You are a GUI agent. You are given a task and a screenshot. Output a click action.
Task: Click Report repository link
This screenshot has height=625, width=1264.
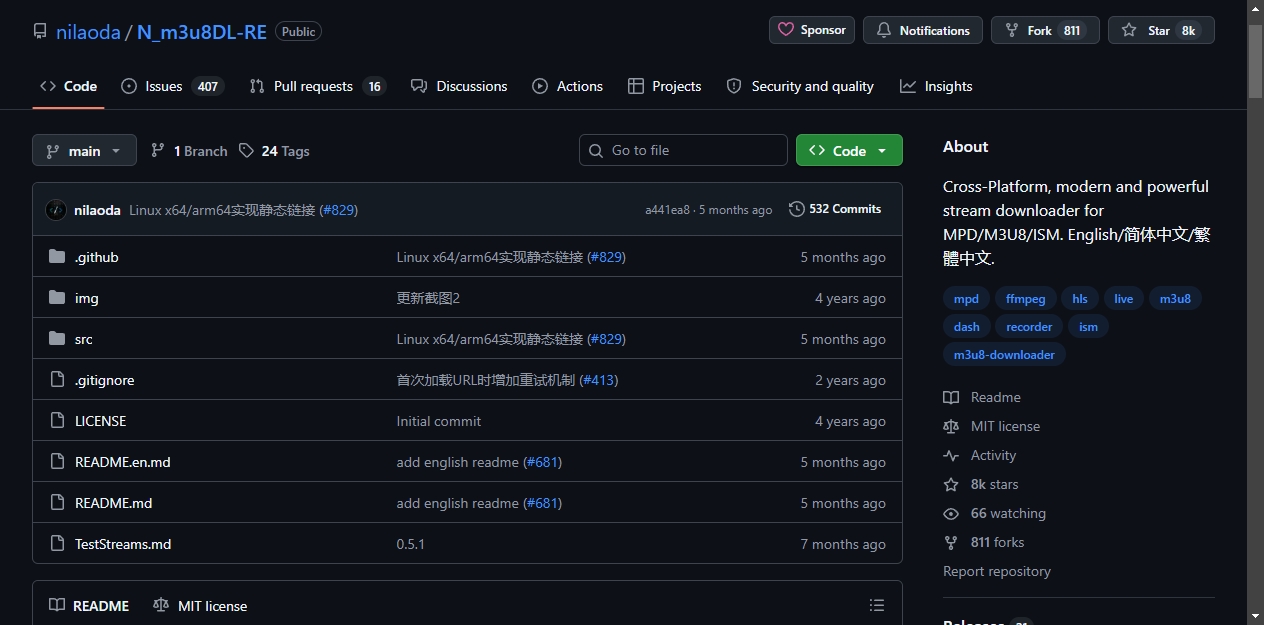point(997,571)
